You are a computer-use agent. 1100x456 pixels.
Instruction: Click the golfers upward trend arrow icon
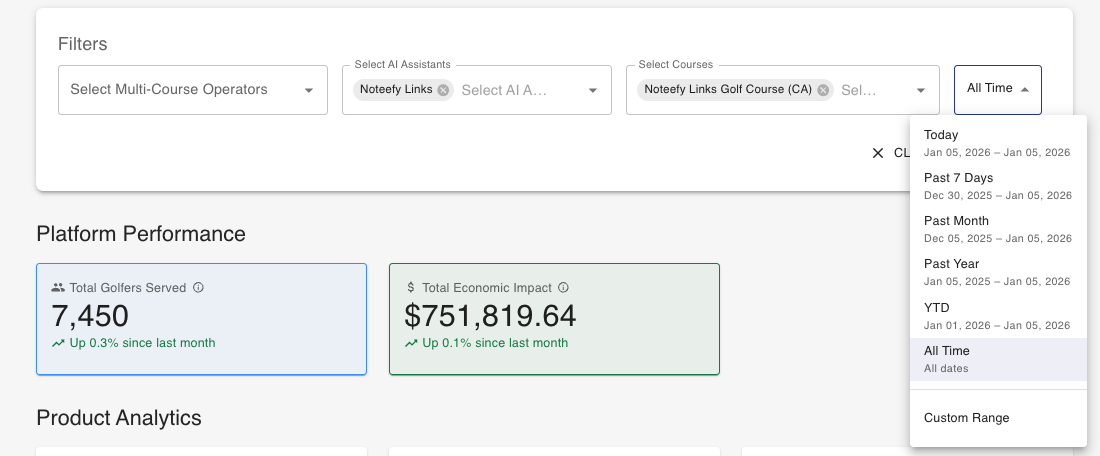(x=58, y=343)
